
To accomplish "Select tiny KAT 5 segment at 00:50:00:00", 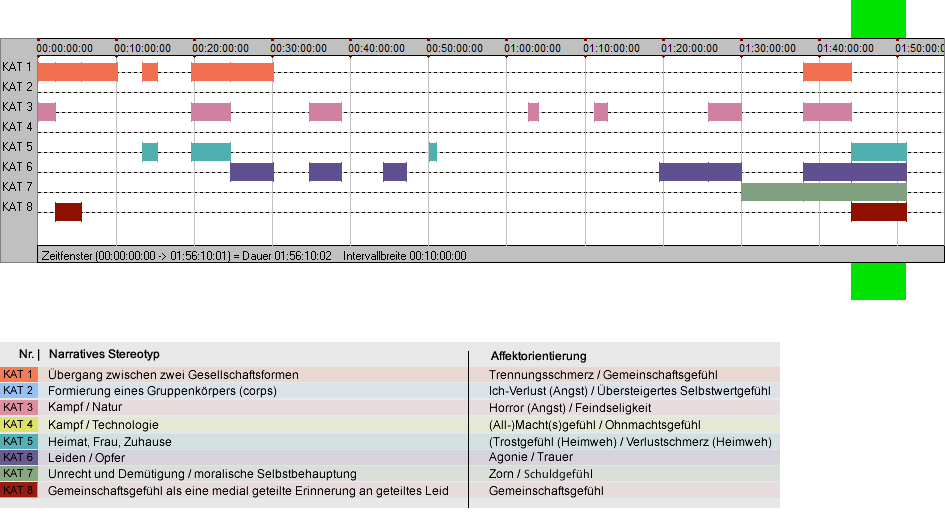I will click(x=433, y=152).
